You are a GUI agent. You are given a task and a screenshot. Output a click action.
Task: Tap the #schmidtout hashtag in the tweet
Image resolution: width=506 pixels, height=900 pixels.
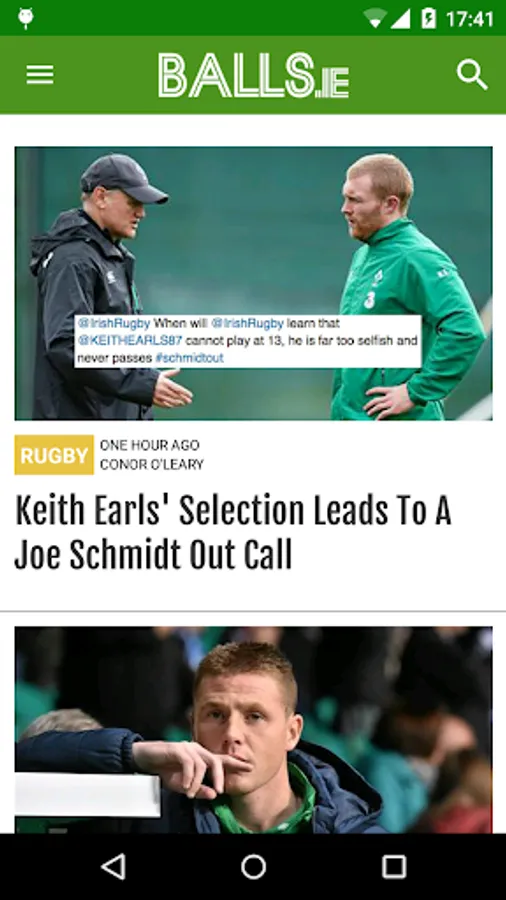coord(189,358)
